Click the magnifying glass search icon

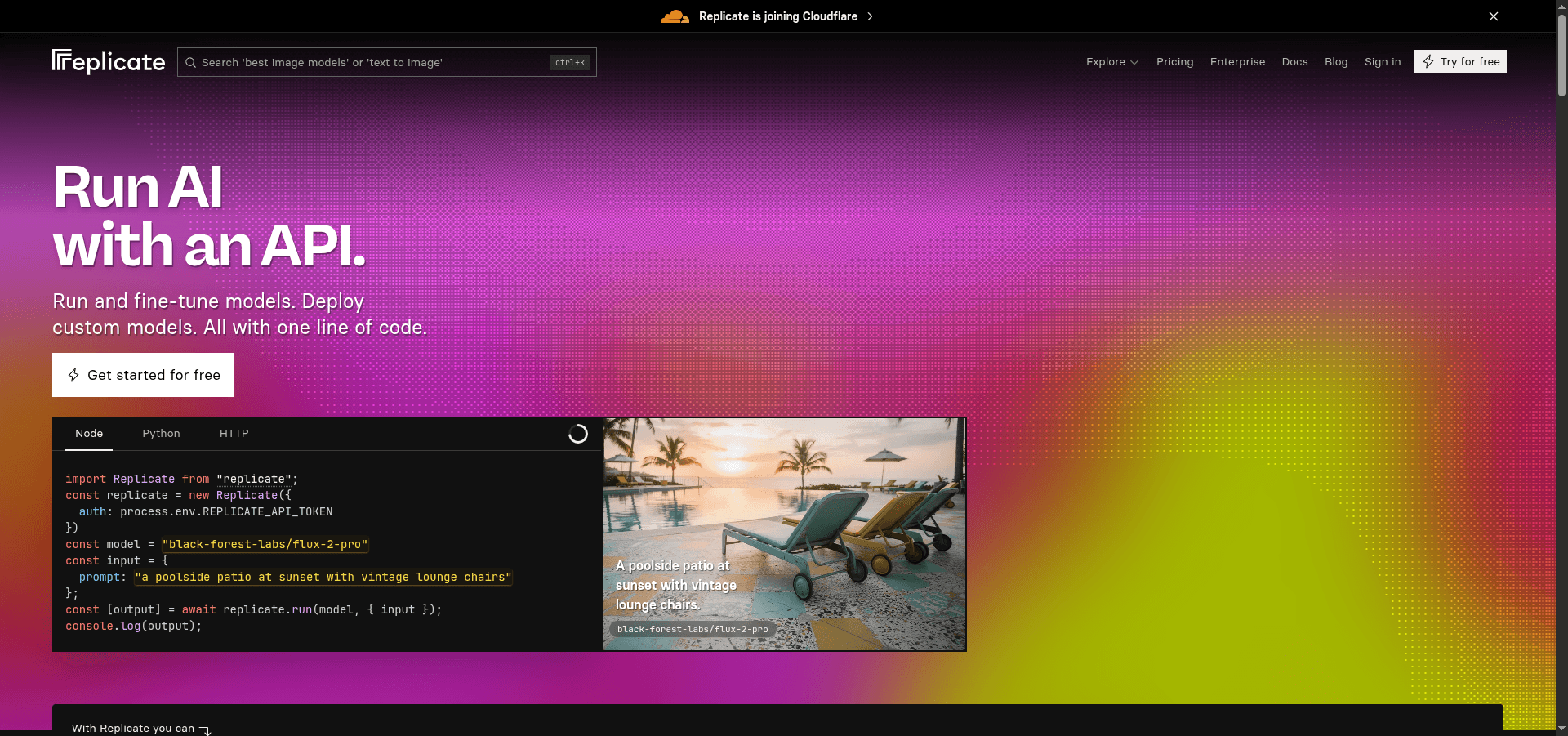tap(190, 62)
